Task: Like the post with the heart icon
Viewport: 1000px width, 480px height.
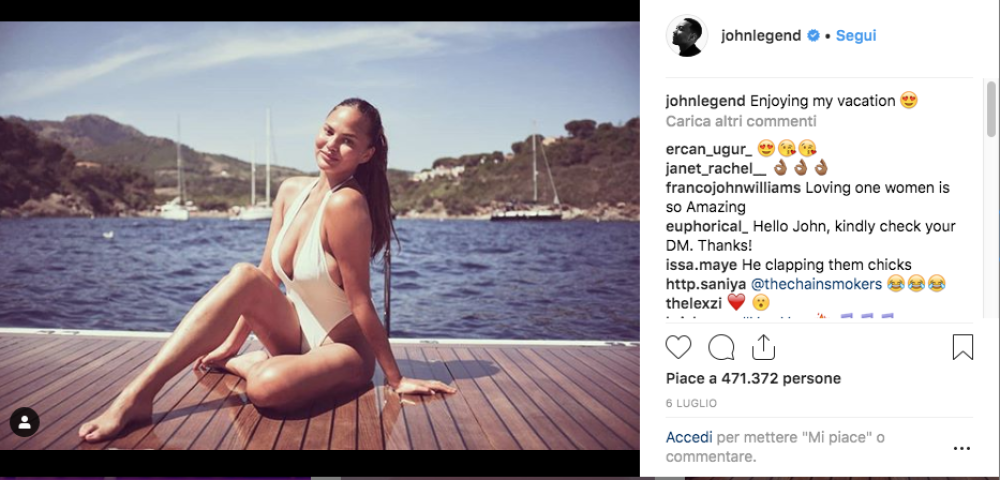Action: [x=678, y=347]
